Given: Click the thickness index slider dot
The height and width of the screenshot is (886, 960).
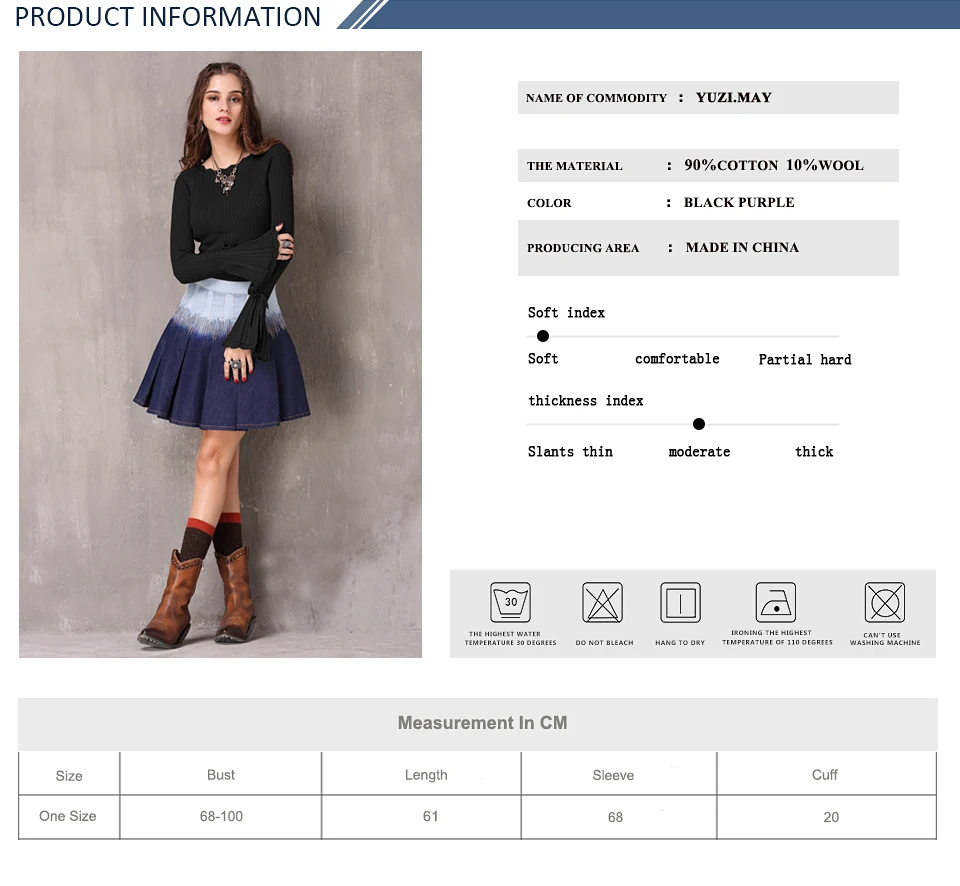Looking at the screenshot, I should [x=699, y=424].
